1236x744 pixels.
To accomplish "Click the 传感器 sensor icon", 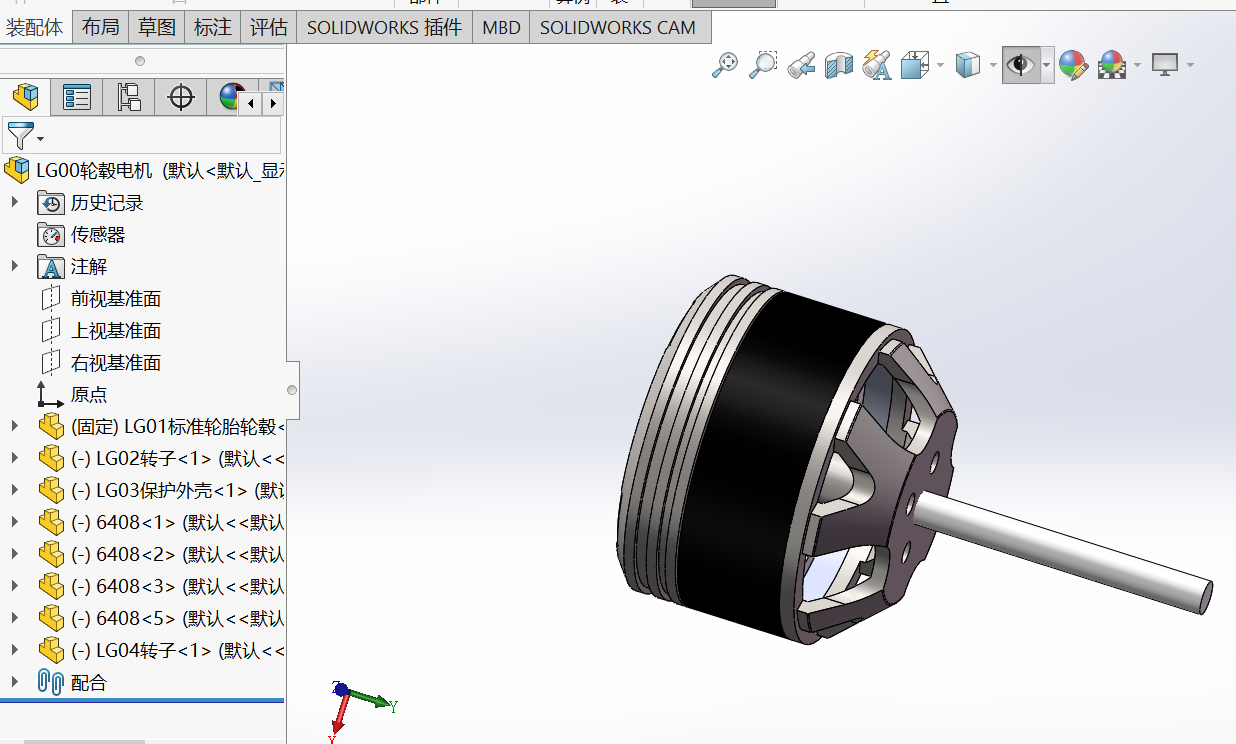I will (50, 235).
